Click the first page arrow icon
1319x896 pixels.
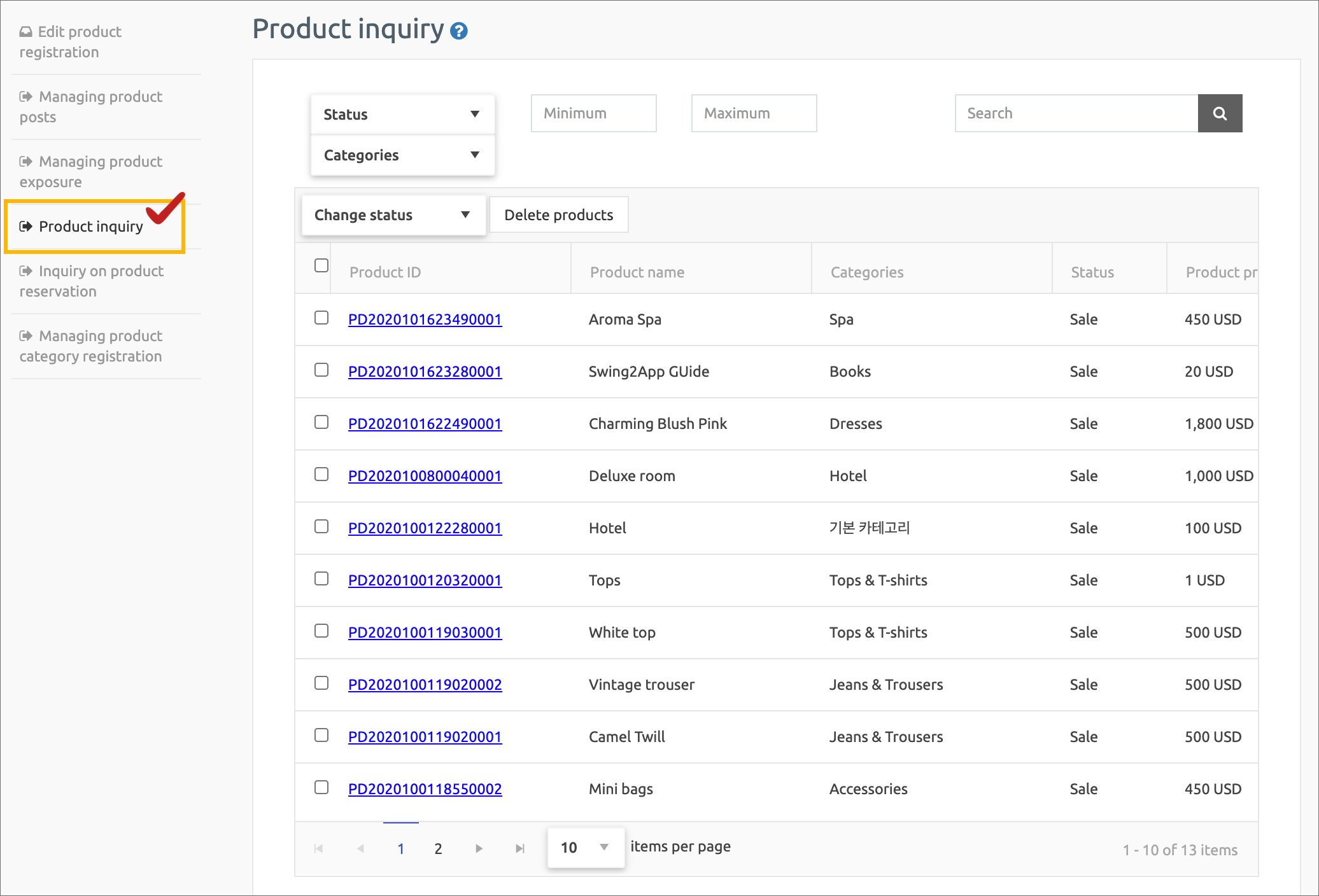pyautogui.click(x=319, y=848)
